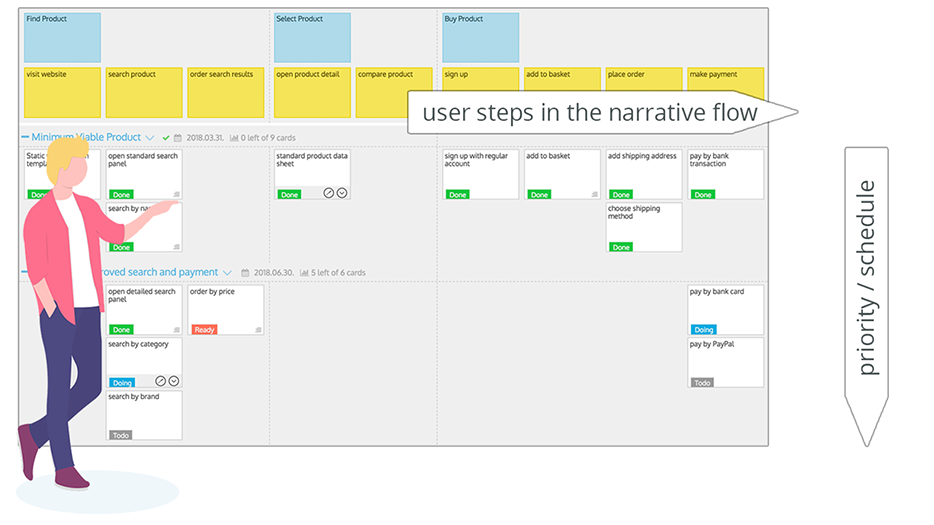Click the Done badge on pay by bank transaction
The width and height of the screenshot is (934, 525).
(x=703, y=194)
